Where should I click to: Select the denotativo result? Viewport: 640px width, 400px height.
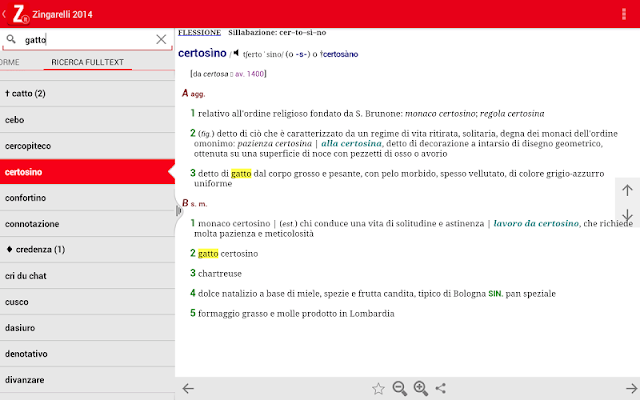pos(87,354)
